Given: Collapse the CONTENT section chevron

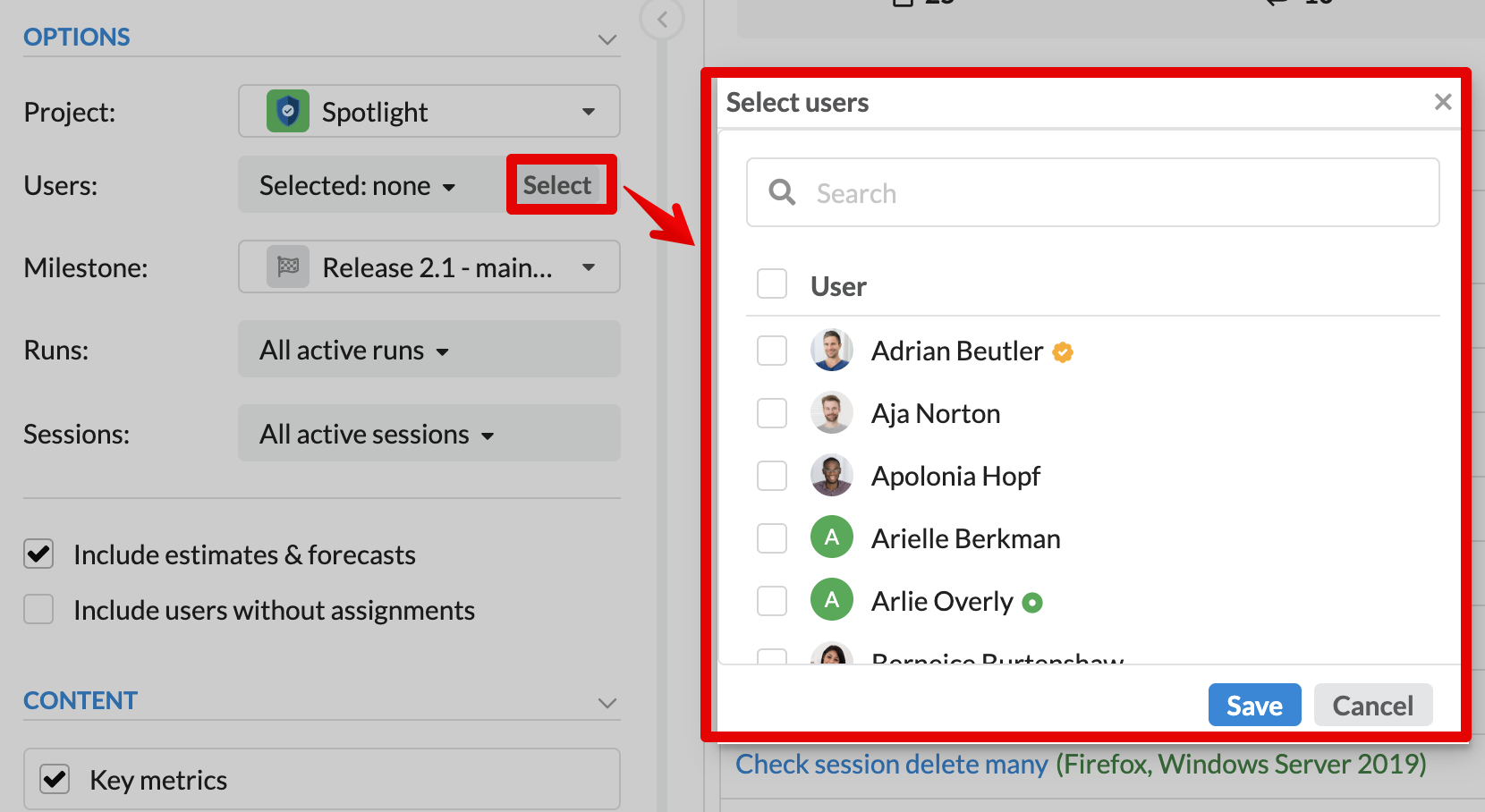Looking at the screenshot, I should 607,703.
